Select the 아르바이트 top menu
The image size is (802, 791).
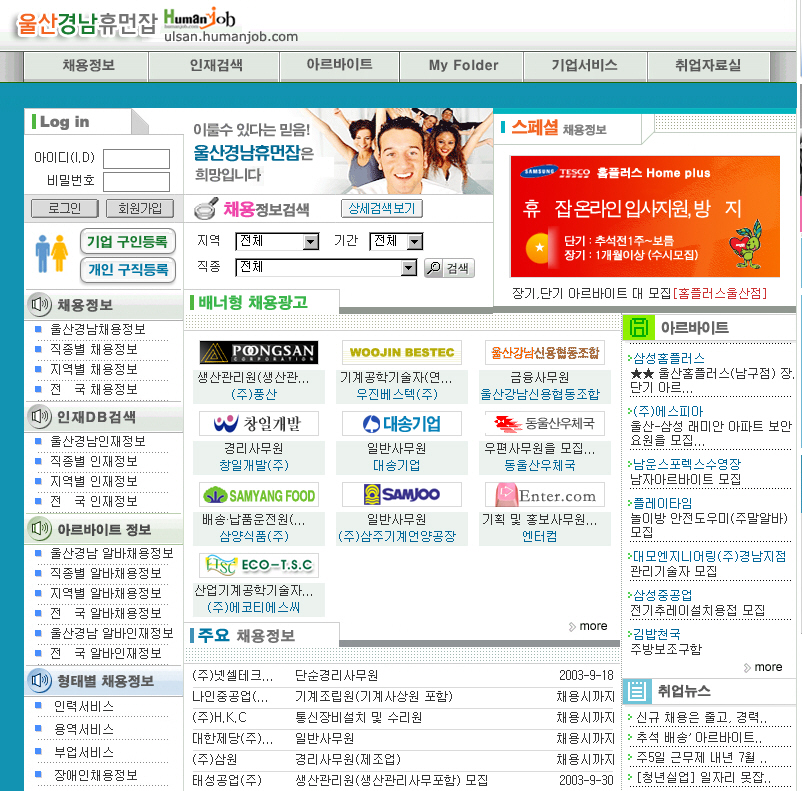click(340, 65)
